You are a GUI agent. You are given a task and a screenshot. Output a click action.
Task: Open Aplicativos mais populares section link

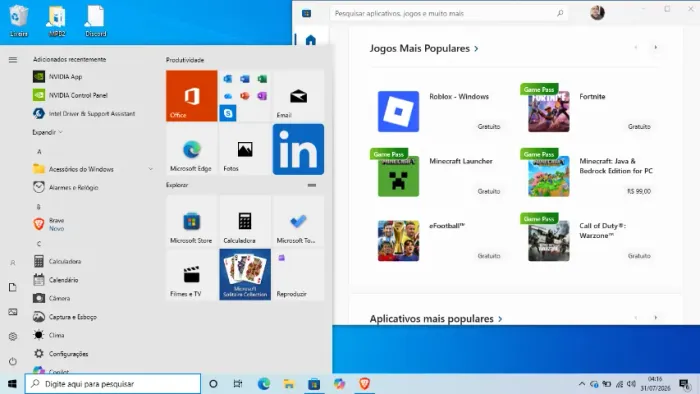(x=436, y=319)
